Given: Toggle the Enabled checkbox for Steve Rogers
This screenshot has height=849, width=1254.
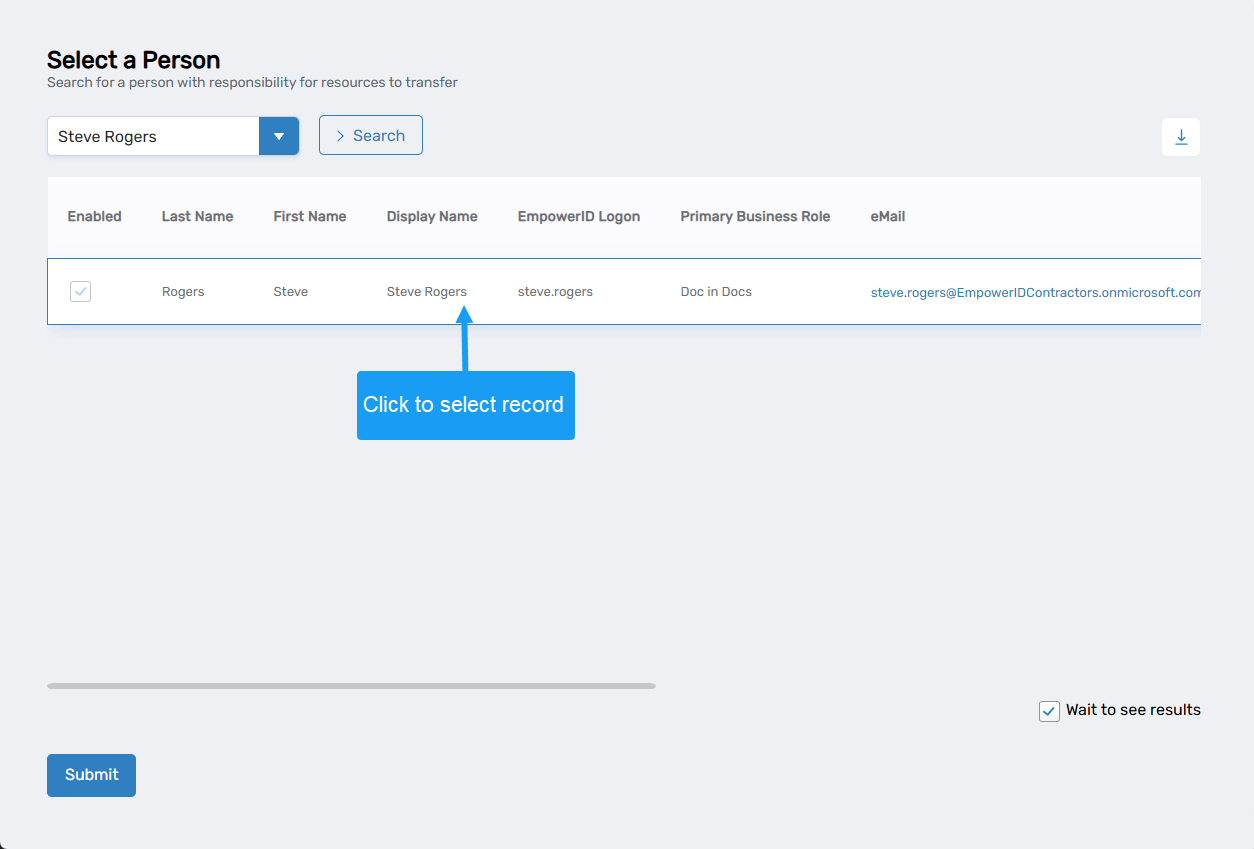Looking at the screenshot, I should (81, 292).
